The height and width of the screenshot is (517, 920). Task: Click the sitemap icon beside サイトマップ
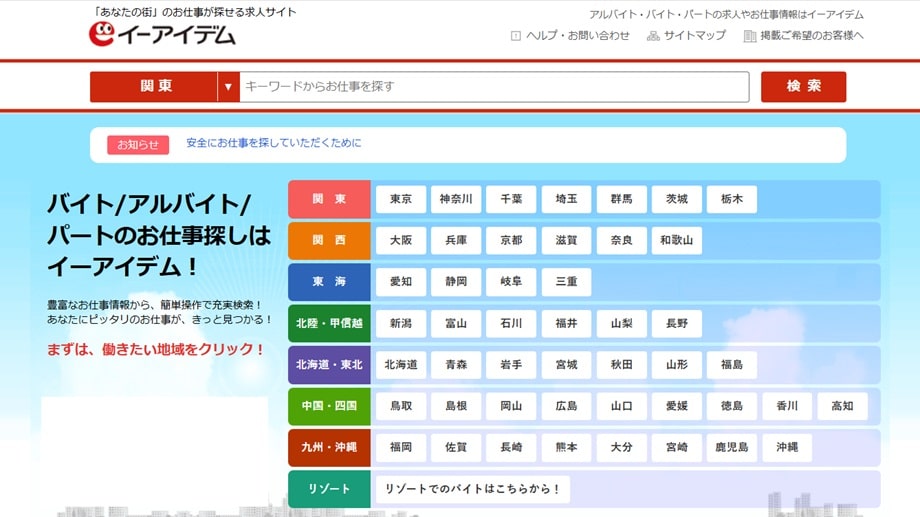(653, 36)
